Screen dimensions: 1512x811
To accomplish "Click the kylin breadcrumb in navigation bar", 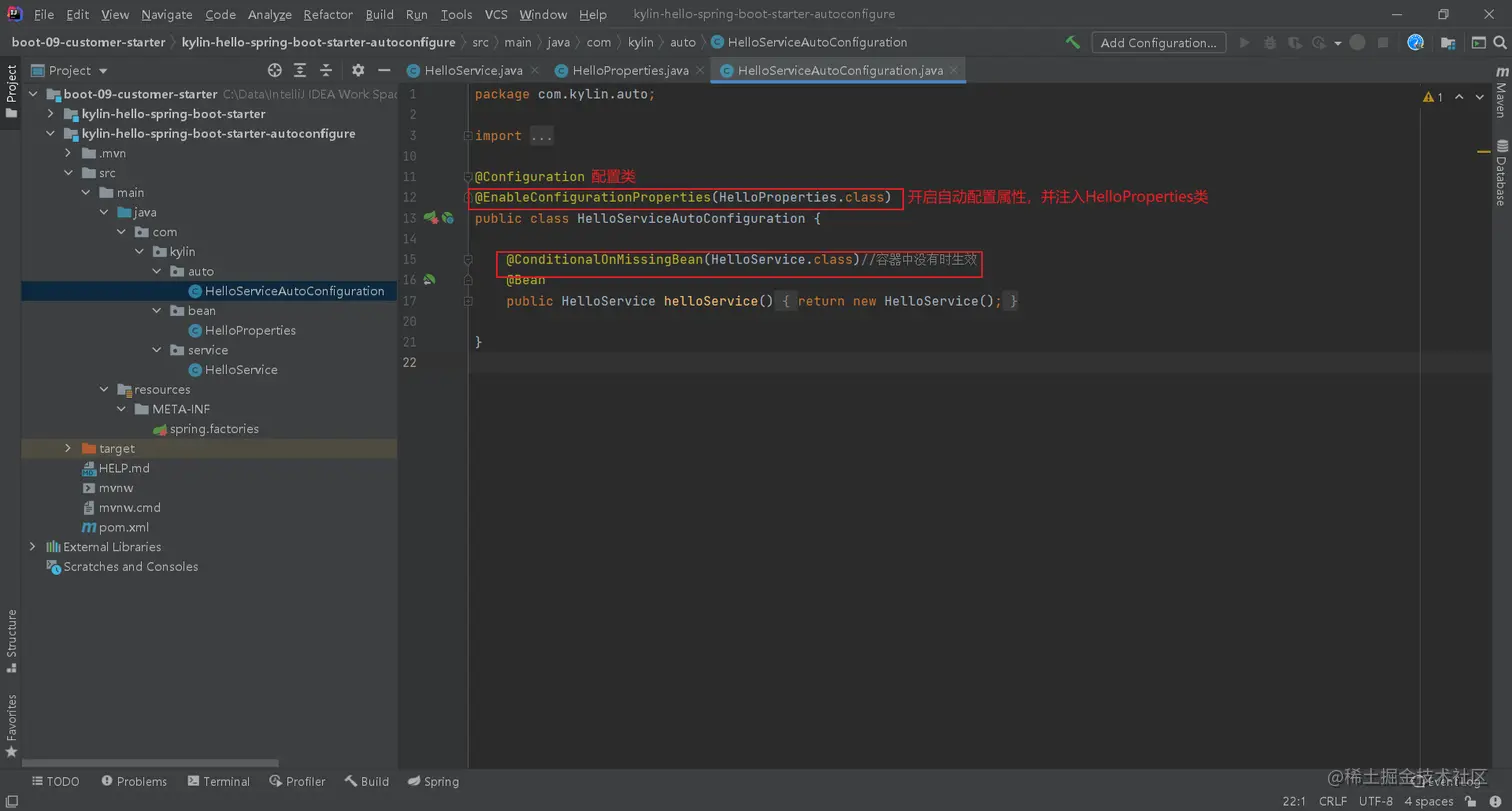I will [x=640, y=42].
